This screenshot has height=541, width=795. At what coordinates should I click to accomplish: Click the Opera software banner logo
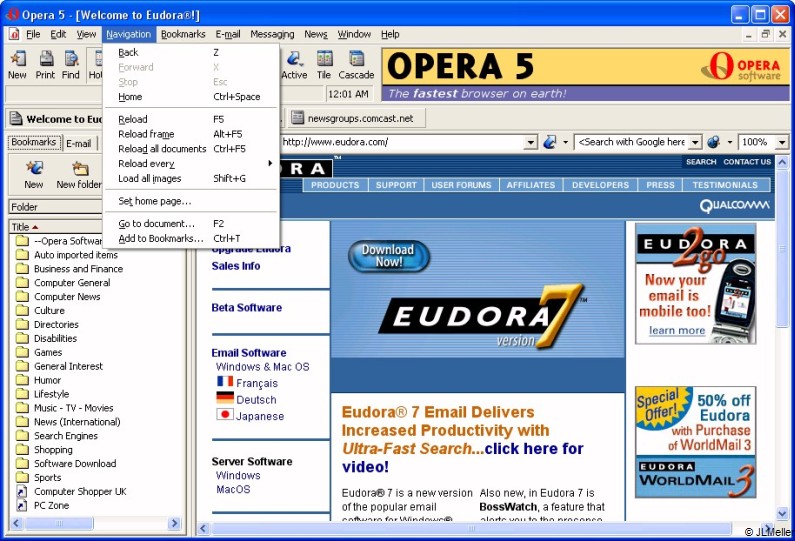[741, 66]
